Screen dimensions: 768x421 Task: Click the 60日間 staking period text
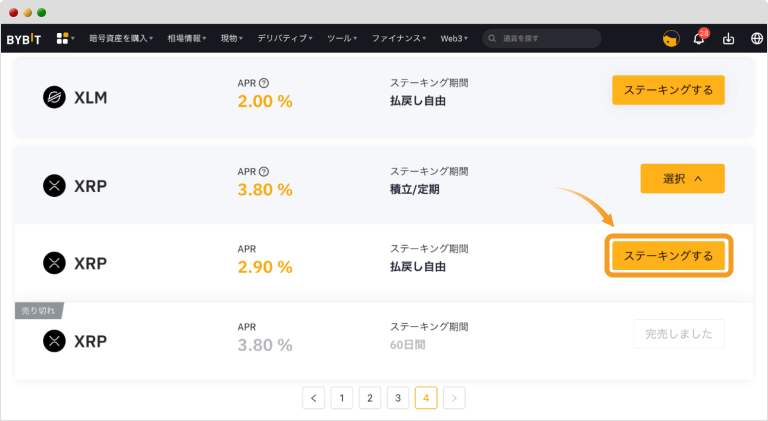(408, 345)
